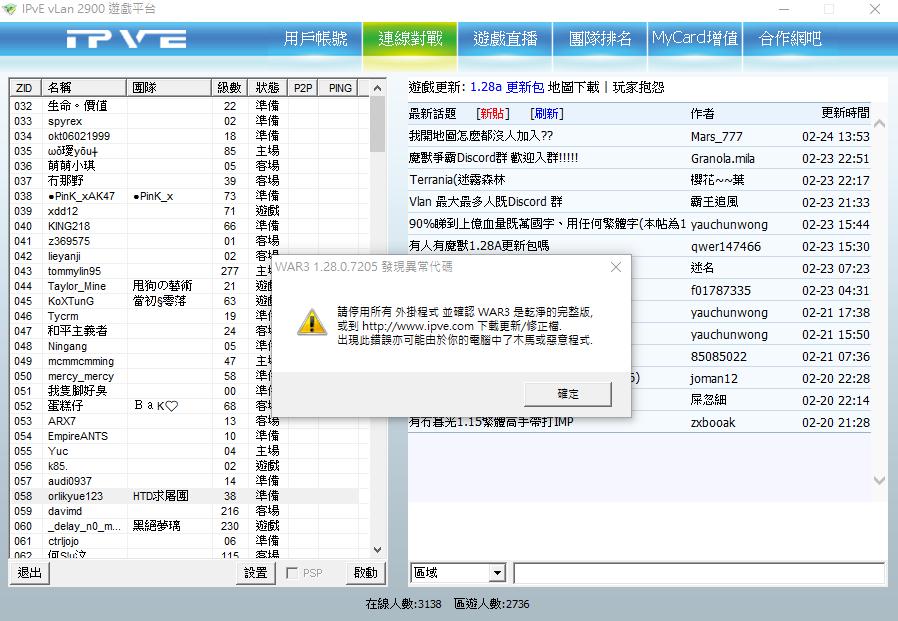Switch to the 連線對戰 tab
This screenshot has height=621, width=898.
[x=410, y=38]
